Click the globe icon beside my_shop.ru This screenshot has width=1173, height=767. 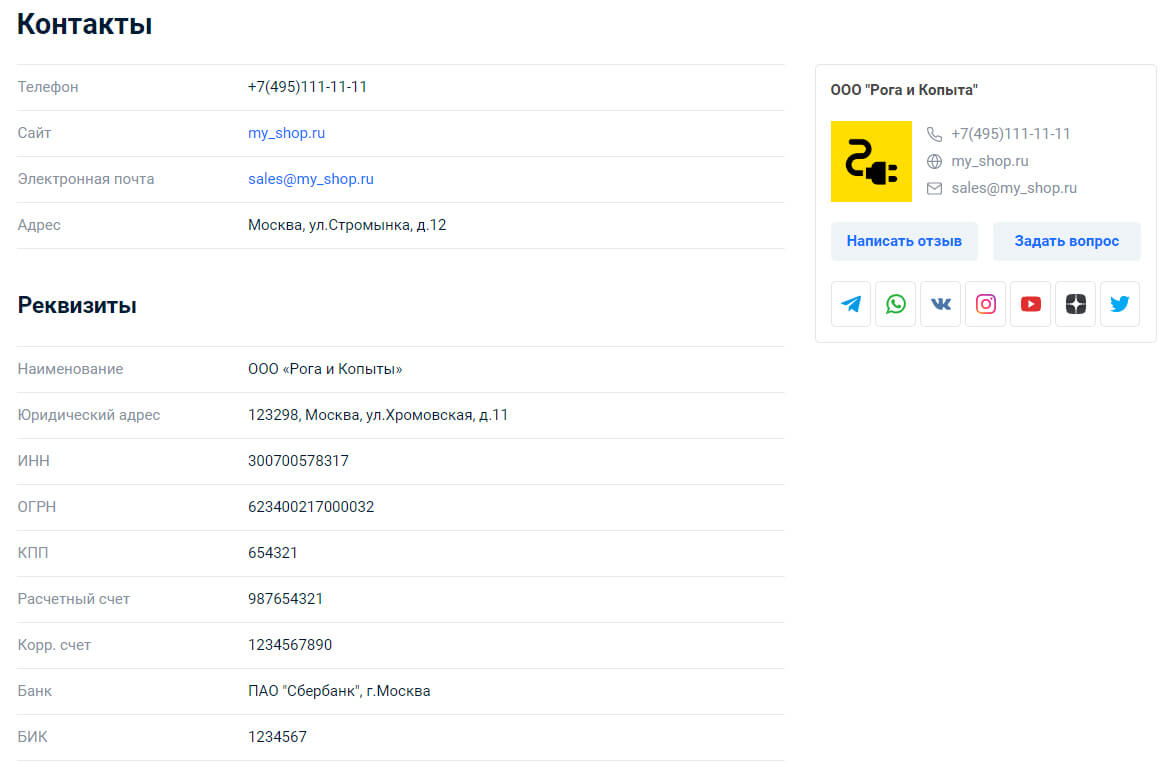[x=935, y=161]
